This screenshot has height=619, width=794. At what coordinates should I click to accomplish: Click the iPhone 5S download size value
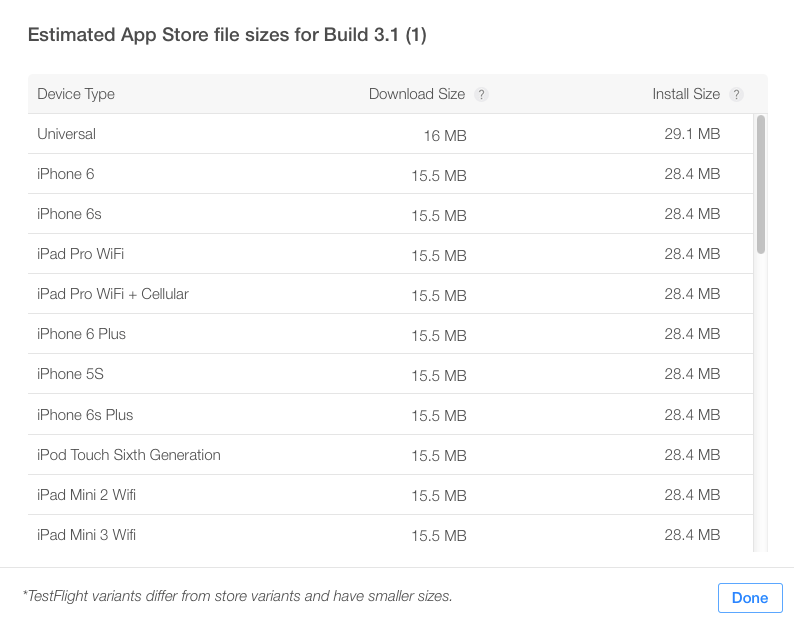[x=439, y=376]
